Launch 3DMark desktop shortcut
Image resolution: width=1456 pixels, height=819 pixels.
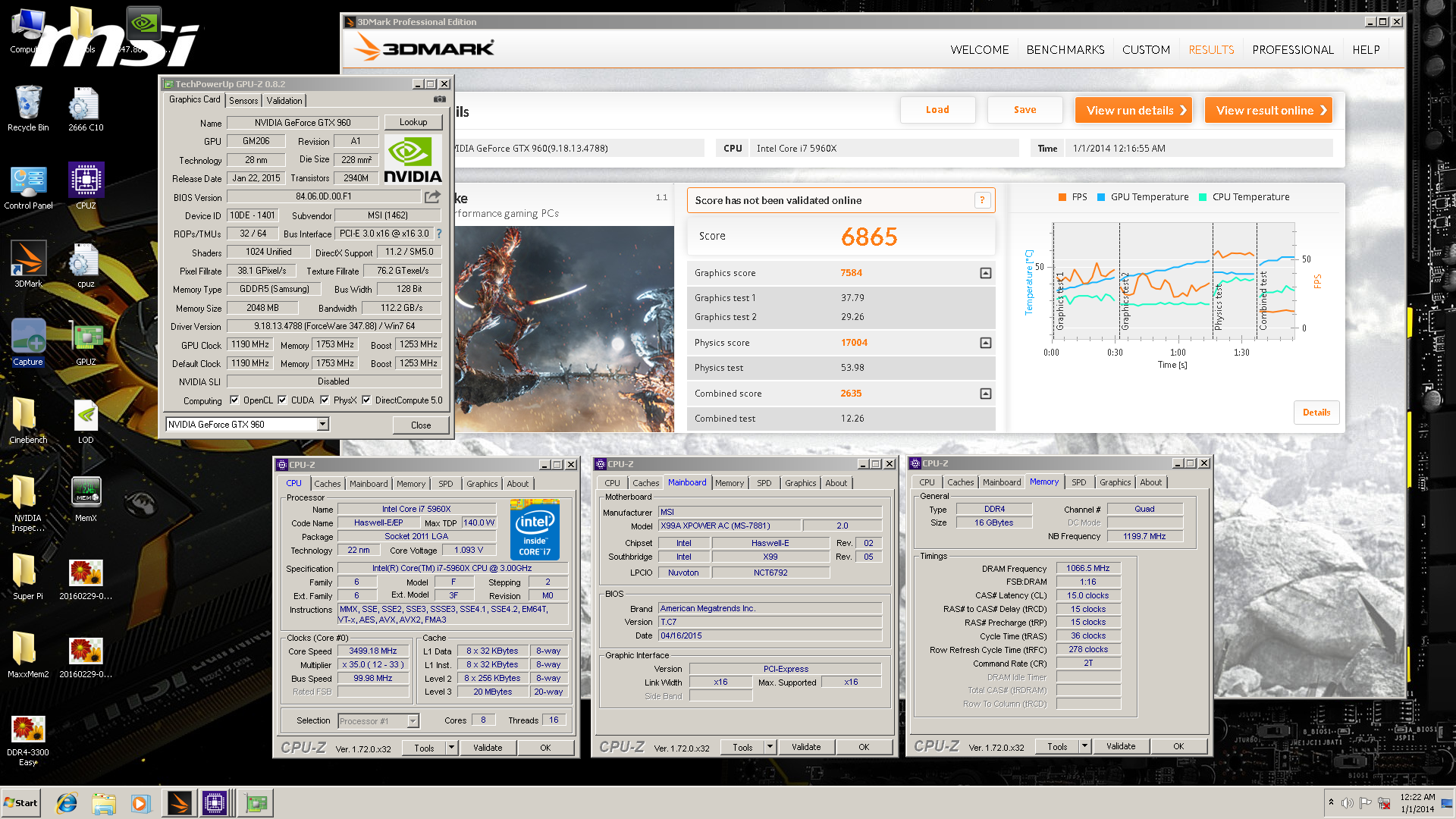(x=28, y=265)
